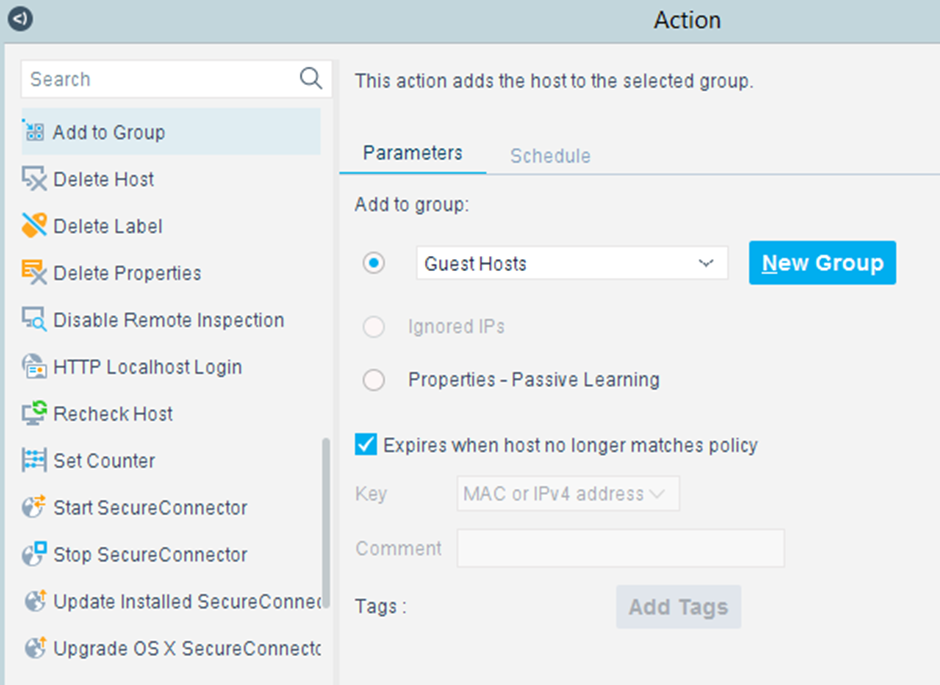Click the New Group button
The height and width of the screenshot is (685, 940).
822,262
